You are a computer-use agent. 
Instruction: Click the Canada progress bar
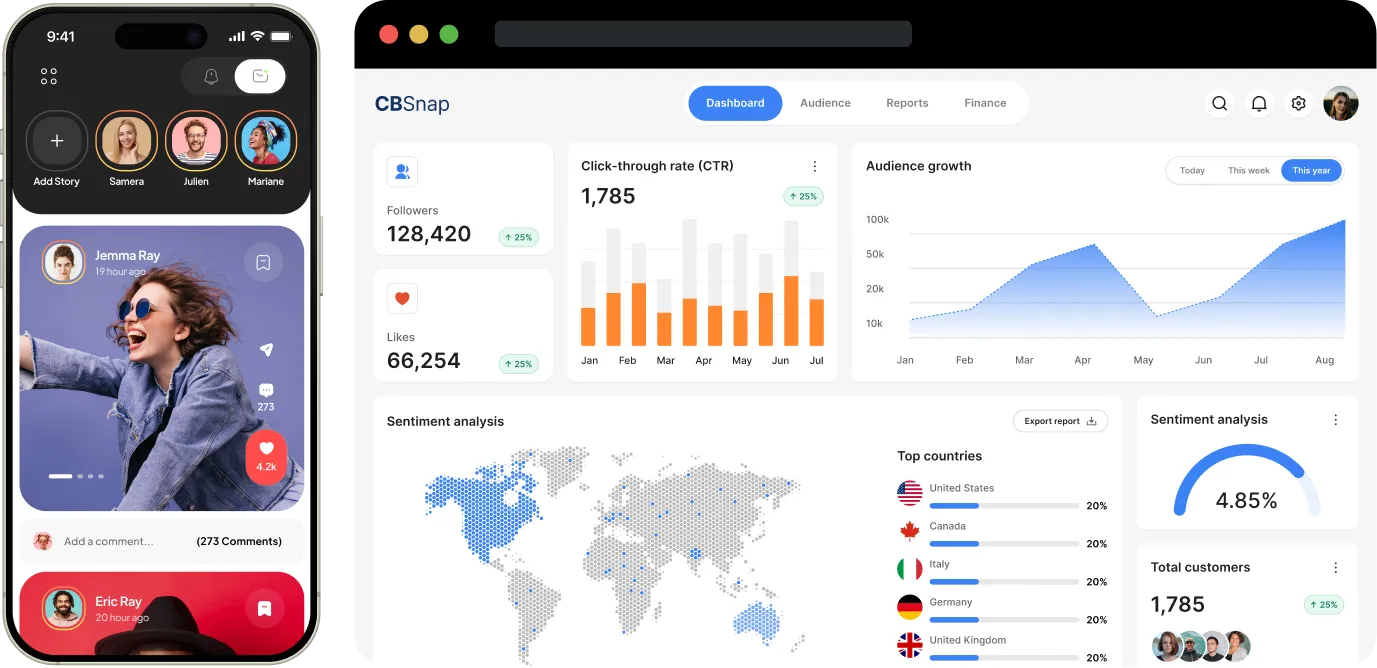pyautogui.click(x=1004, y=543)
